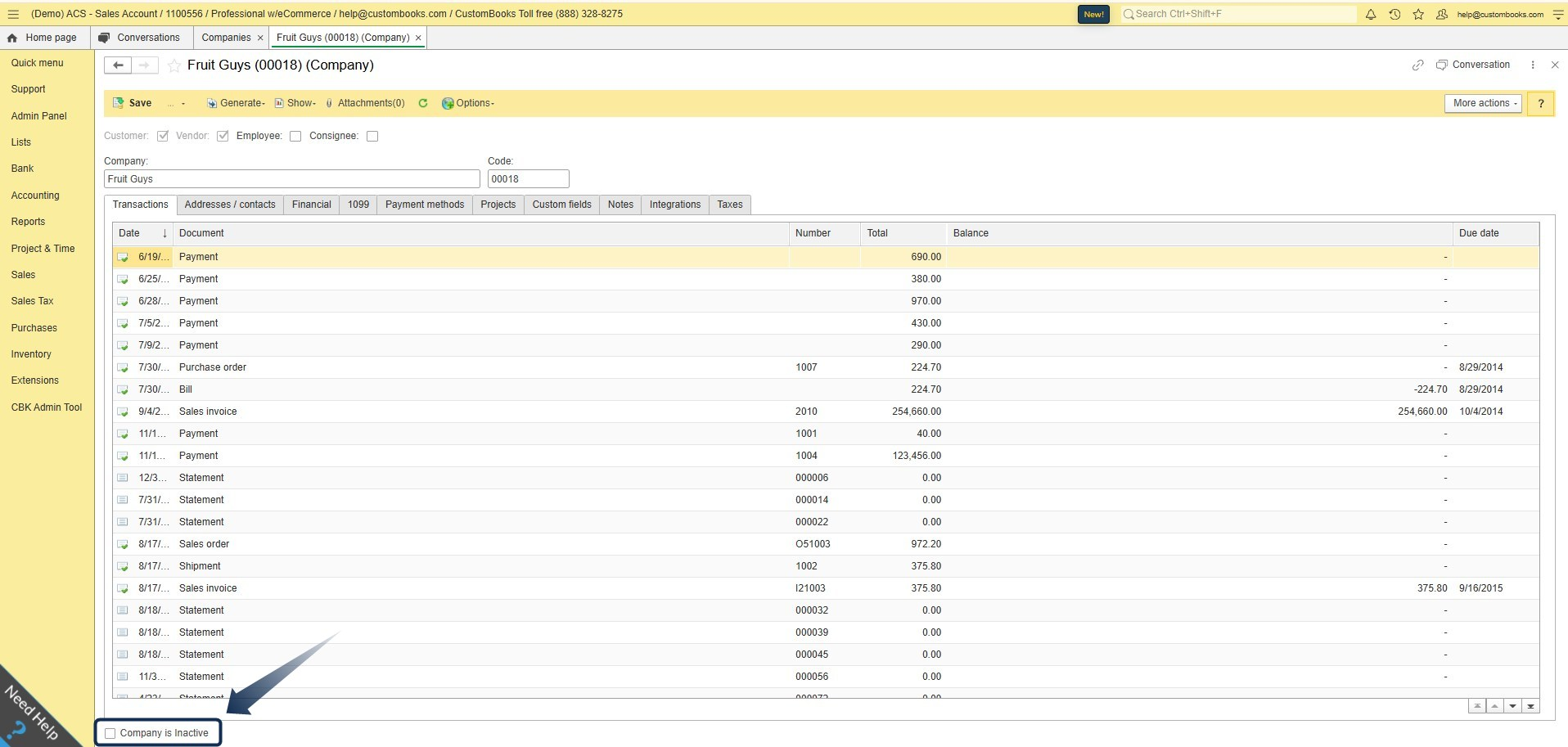1568x747 pixels.
Task: Jump to first row list button
Action: [1477, 706]
